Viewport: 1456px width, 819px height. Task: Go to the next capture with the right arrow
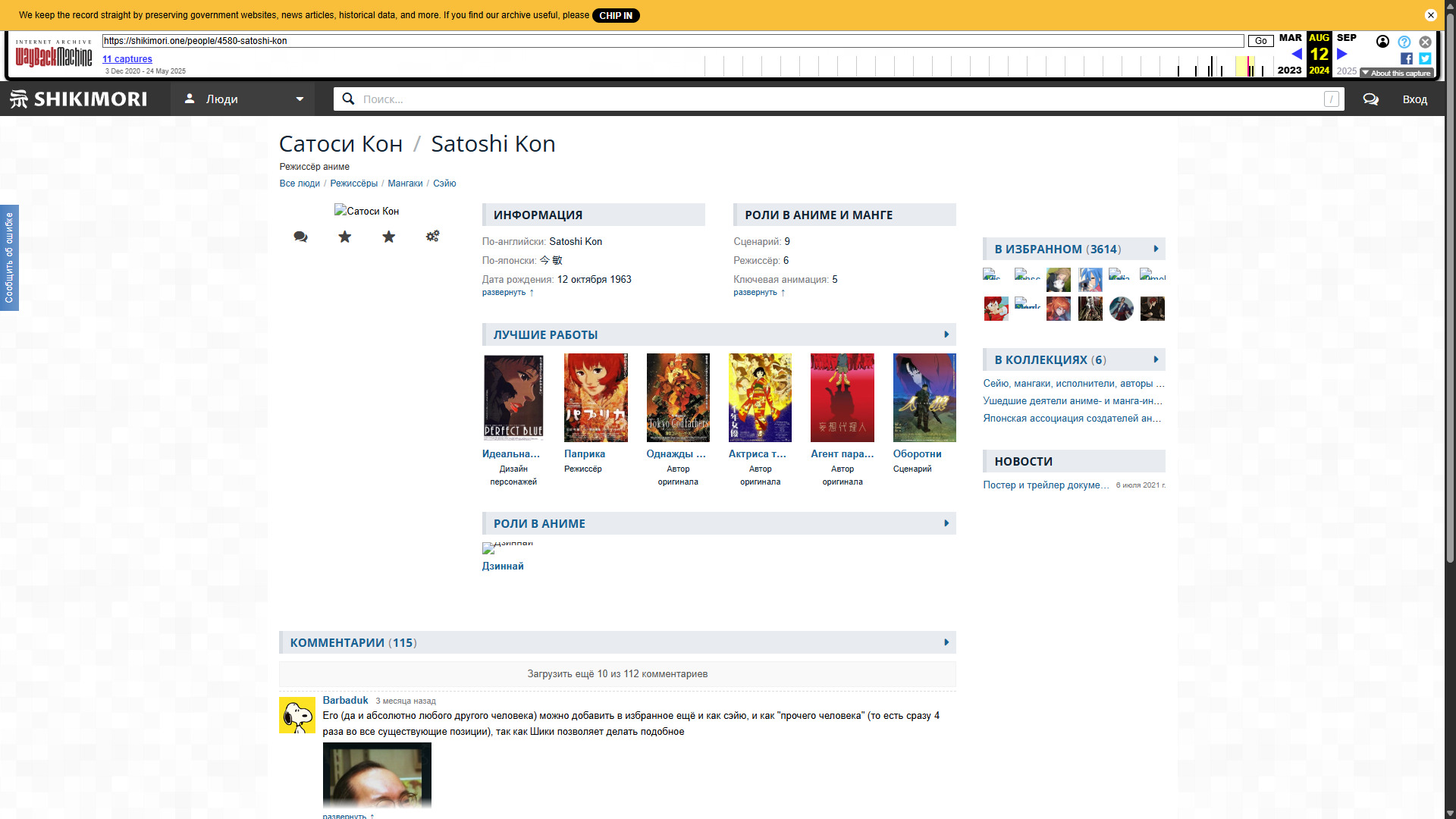pyautogui.click(x=1341, y=54)
